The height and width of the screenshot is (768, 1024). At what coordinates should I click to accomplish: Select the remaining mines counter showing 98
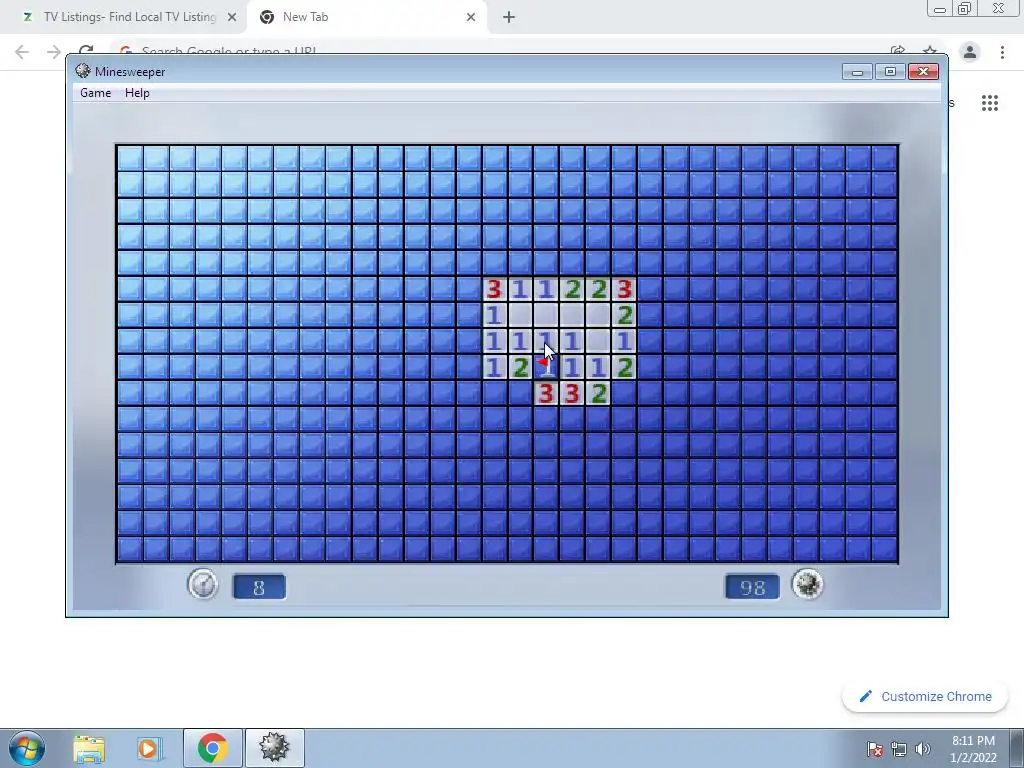pyautogui.click(x=752, y=587)
